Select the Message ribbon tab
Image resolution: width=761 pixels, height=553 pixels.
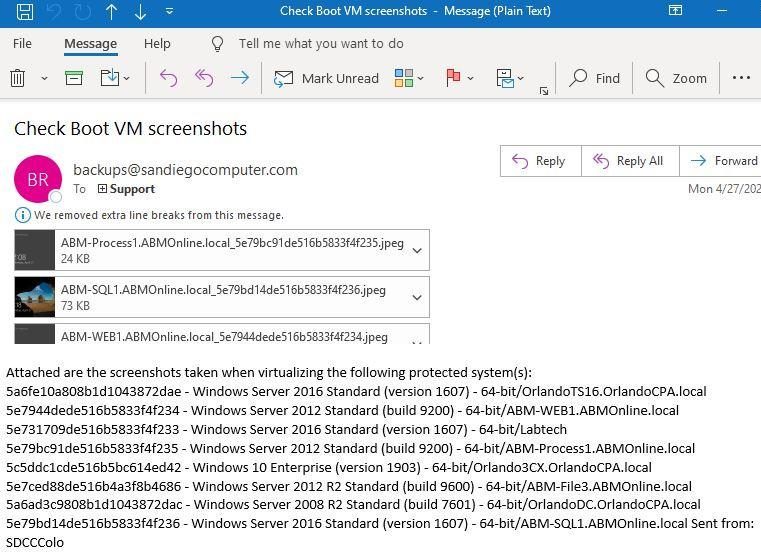pos(90,44)
